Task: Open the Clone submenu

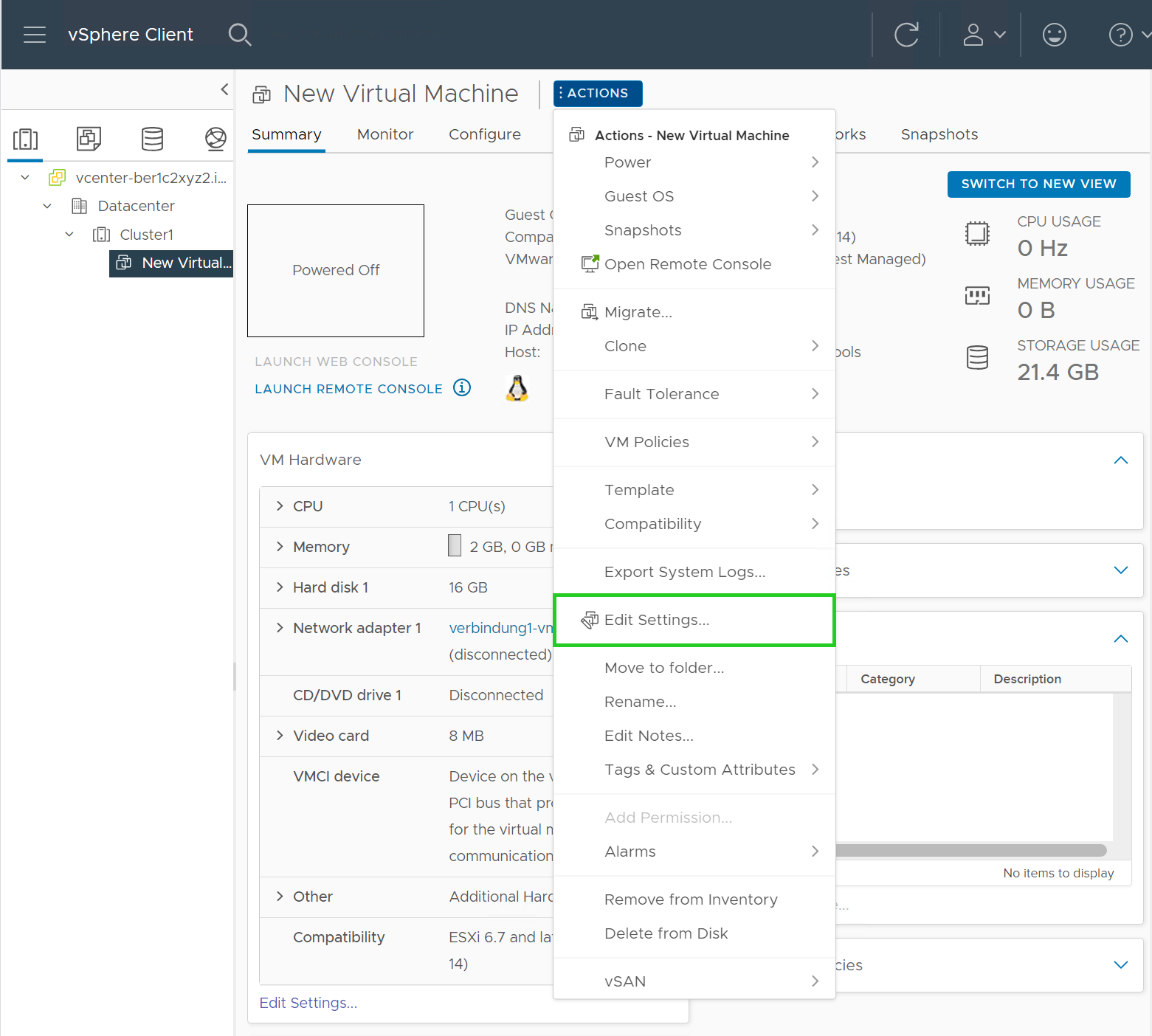Action: pos(694,346)
